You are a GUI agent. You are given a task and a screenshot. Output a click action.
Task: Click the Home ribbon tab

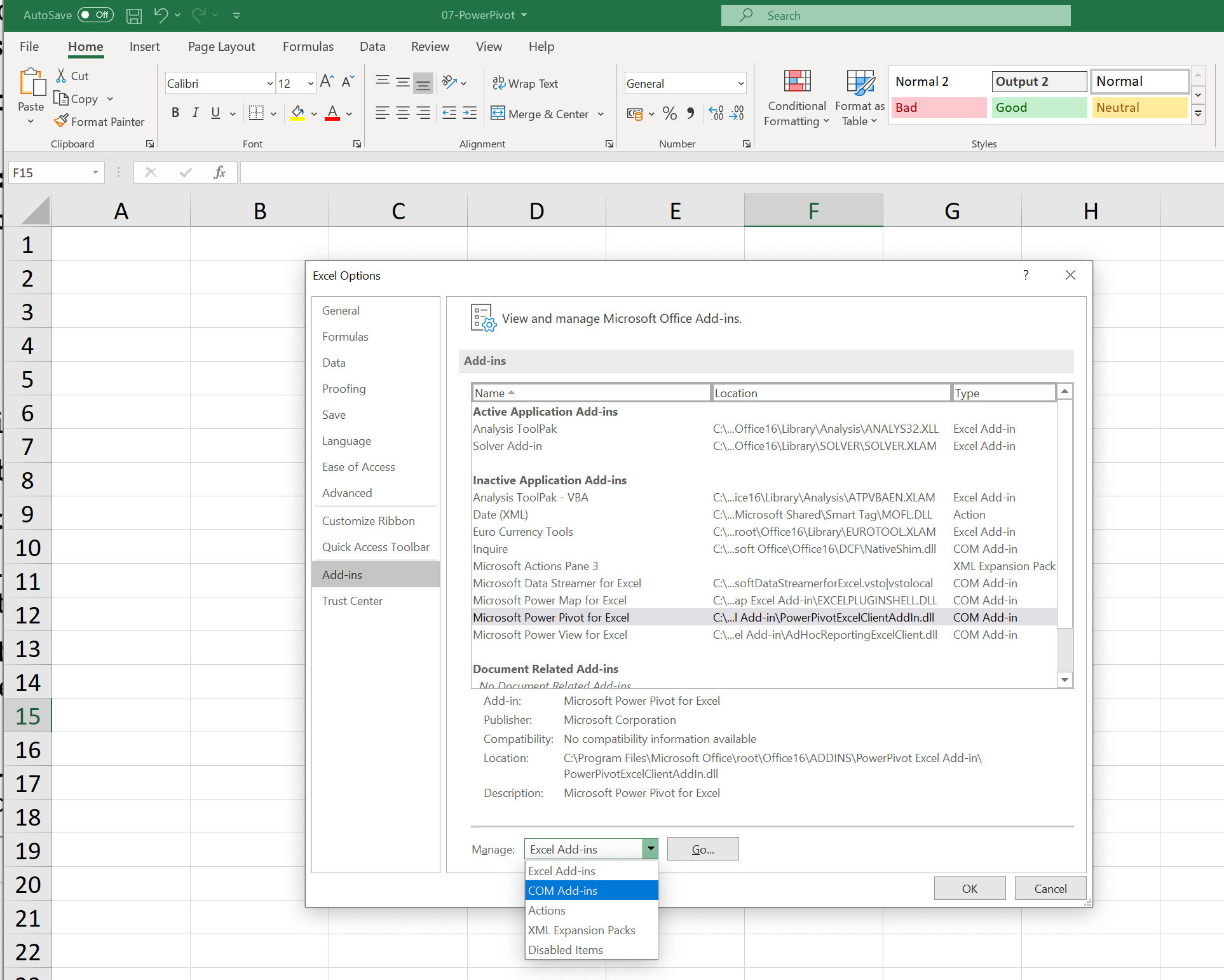(84, 46)
